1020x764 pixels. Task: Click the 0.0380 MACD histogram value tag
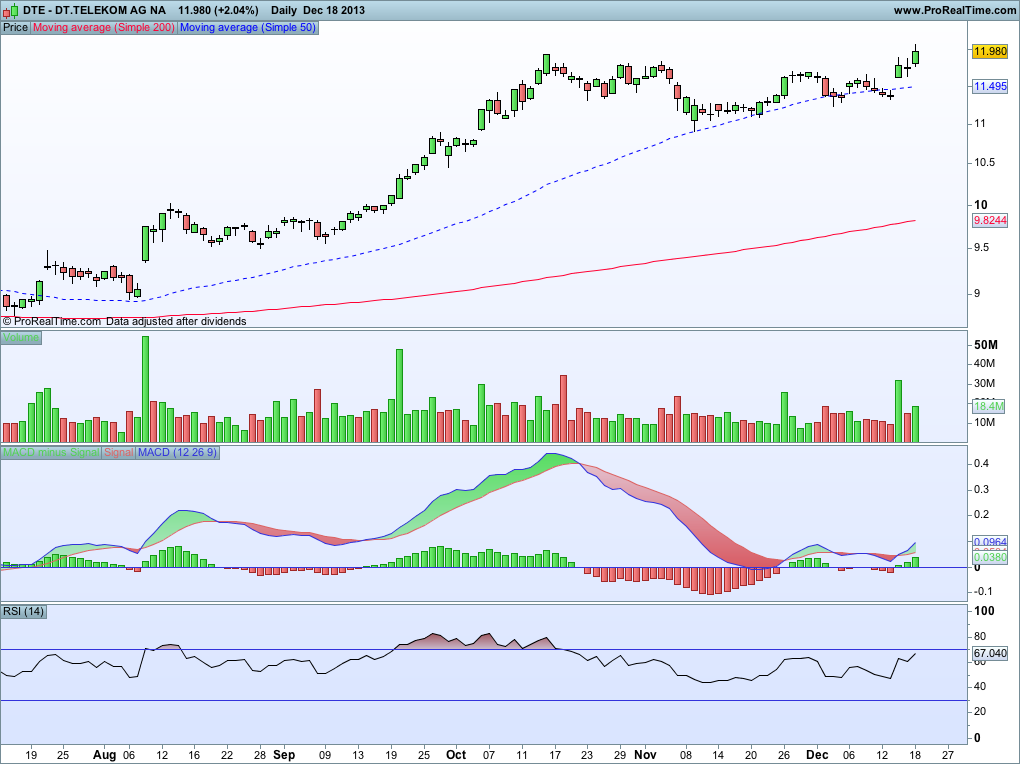(x=990, y=558)
